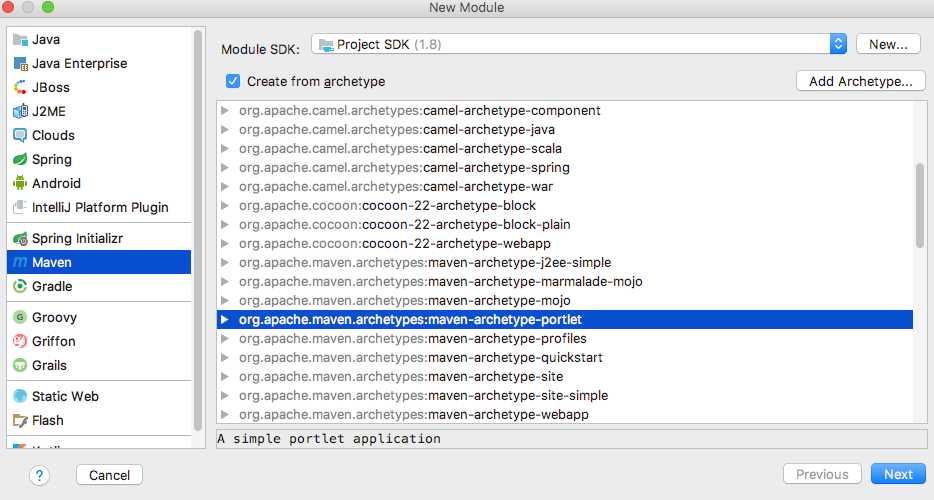This screenshot has height=500, width=934.
Task: Choose the Android robot icon
Action: click(20, 183)
